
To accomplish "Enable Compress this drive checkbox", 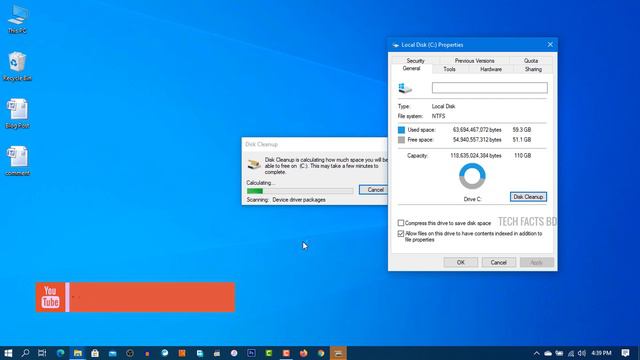I will click(401, 223).
